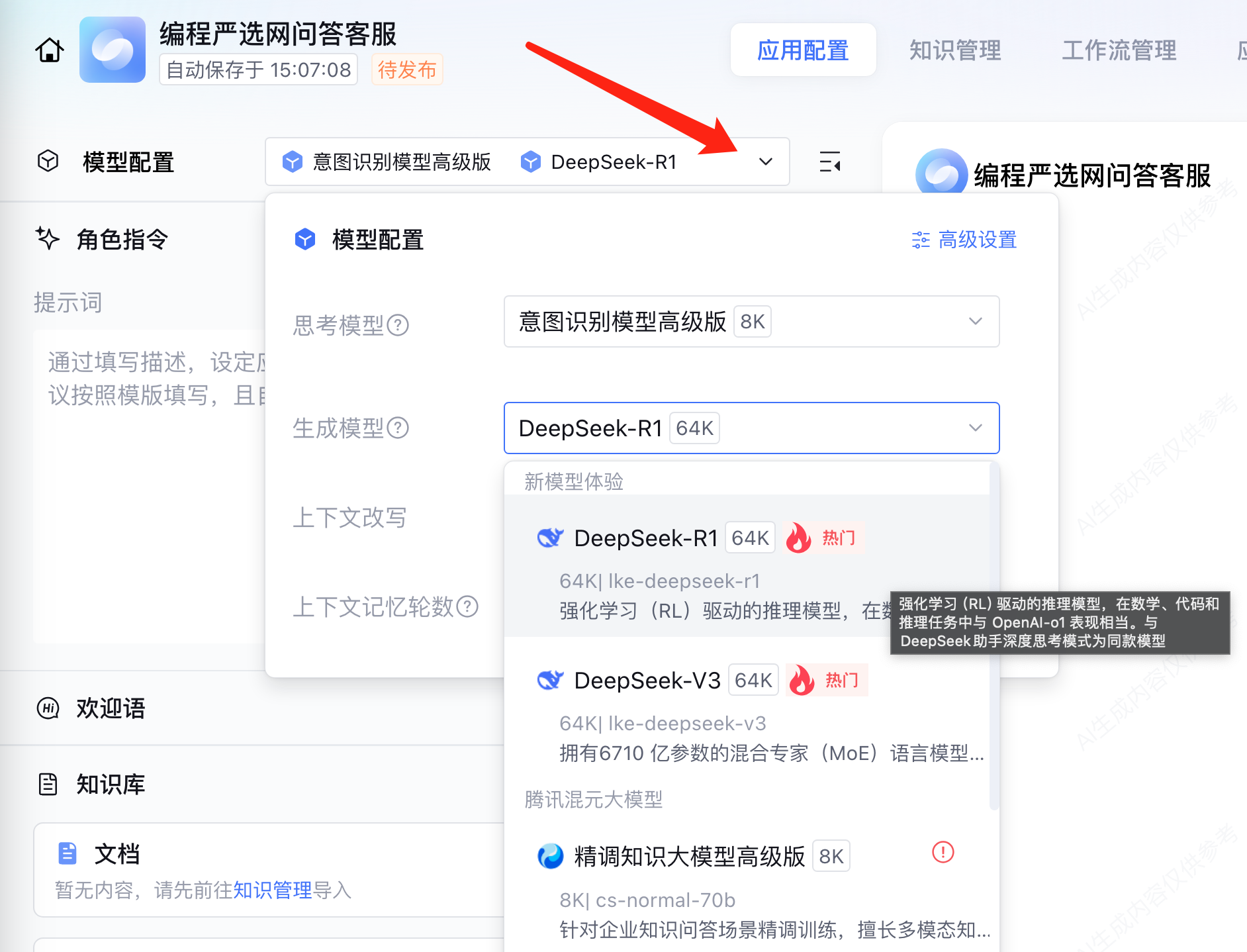
Task: Click the help icon next to 生成模型
Action: pyautogui.click(x=398, y=428)
